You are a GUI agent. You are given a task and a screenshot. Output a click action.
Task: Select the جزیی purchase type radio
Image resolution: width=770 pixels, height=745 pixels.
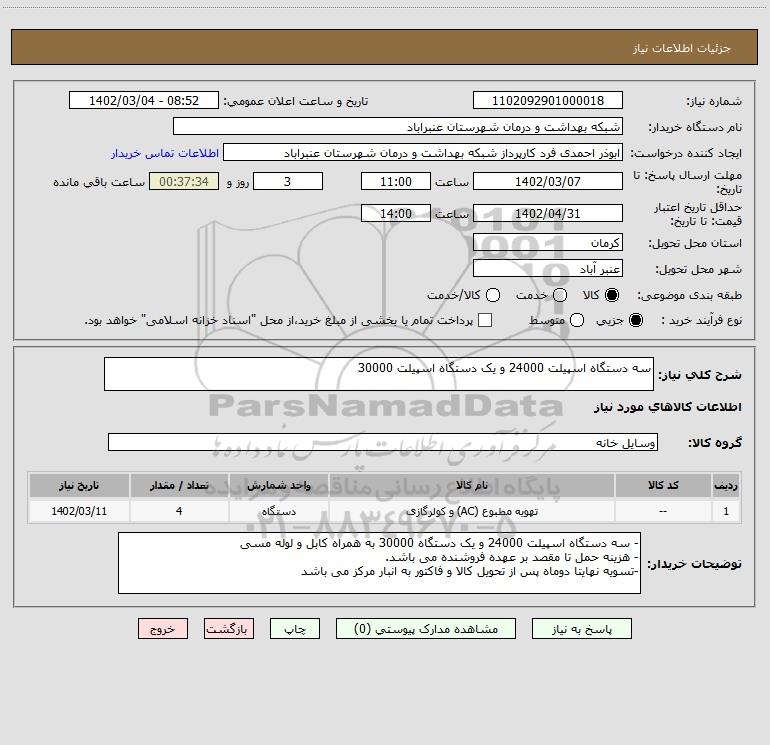[x=635, y=320]
